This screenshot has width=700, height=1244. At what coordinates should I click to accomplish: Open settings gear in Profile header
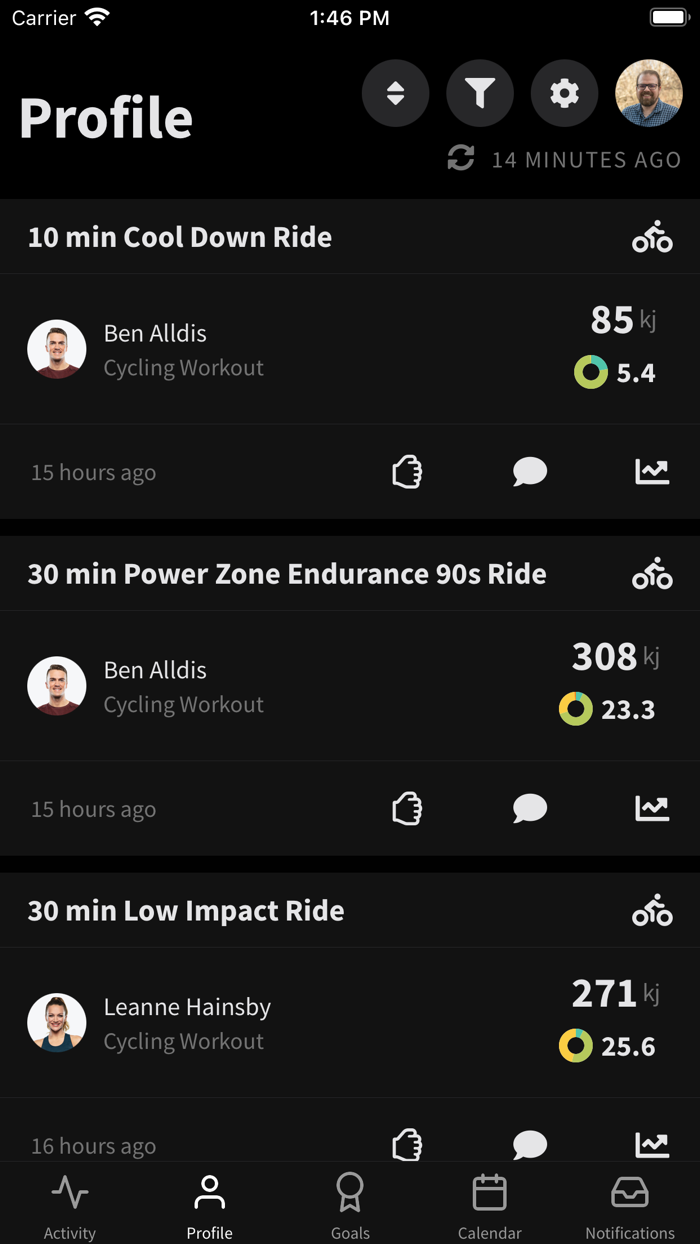[565, 94]
